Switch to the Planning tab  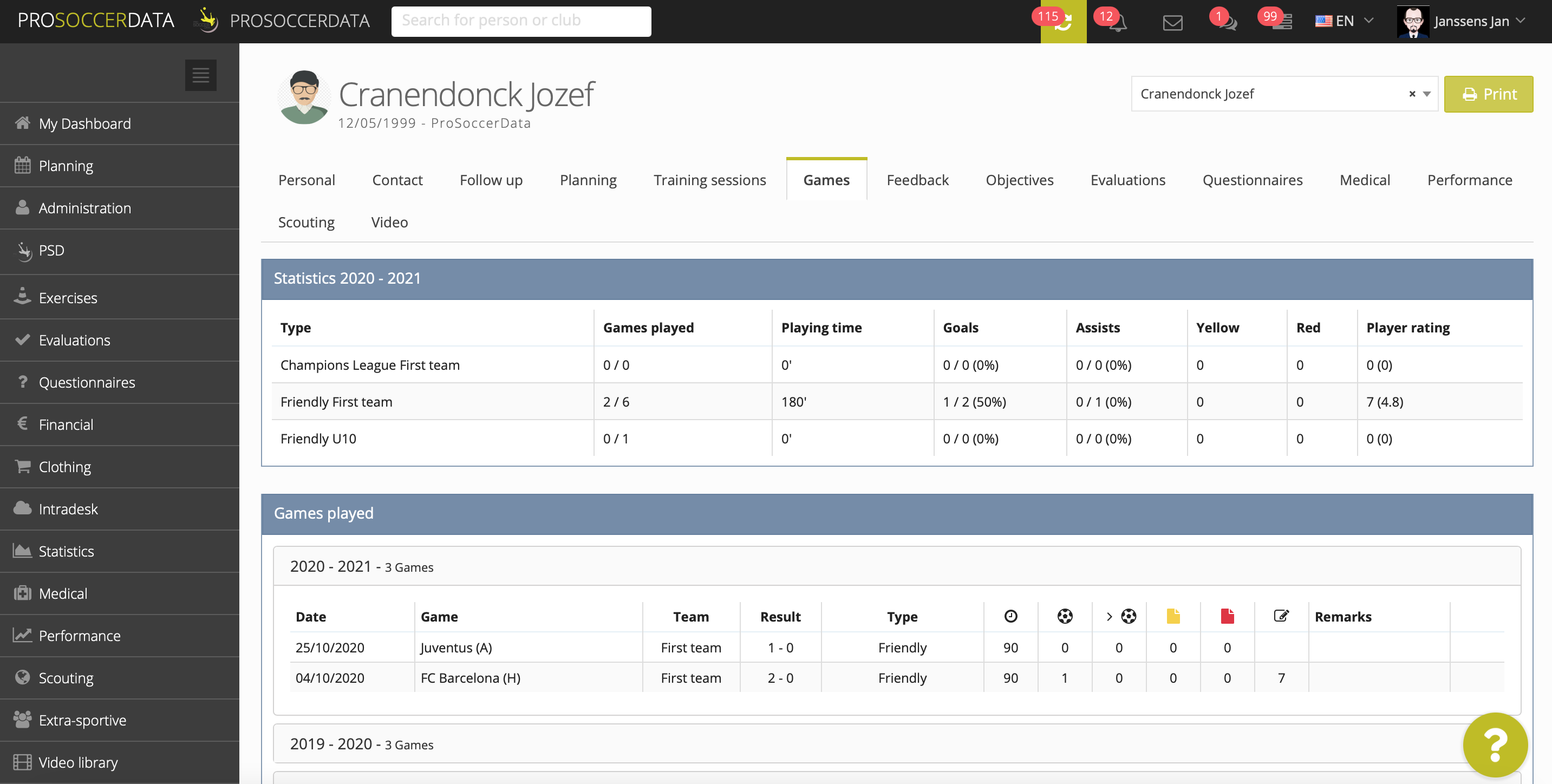pos(588,180)
